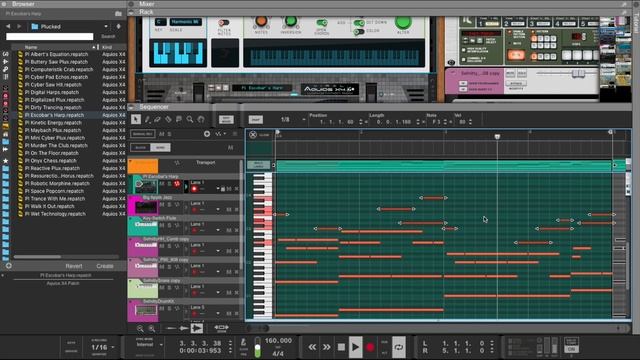Image resolution: width=640 pixels, height=360 pixels.
Task: Click the Create button in browser
Action: tap(105, 266)
